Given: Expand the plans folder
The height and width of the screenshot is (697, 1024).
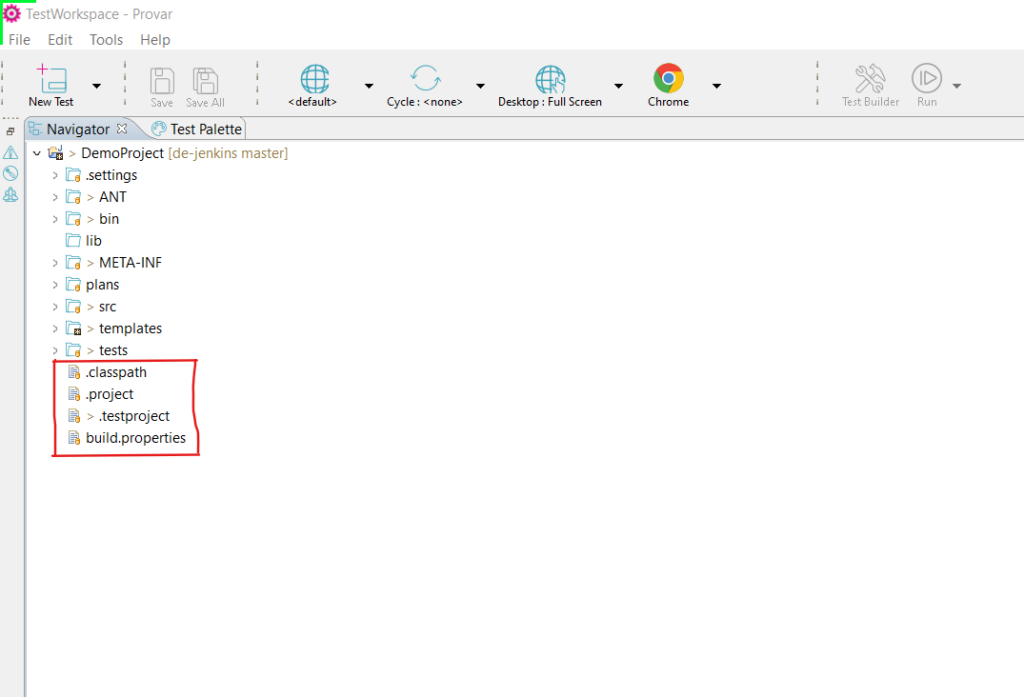Looking at the screenshot, I should coord(55,285).
